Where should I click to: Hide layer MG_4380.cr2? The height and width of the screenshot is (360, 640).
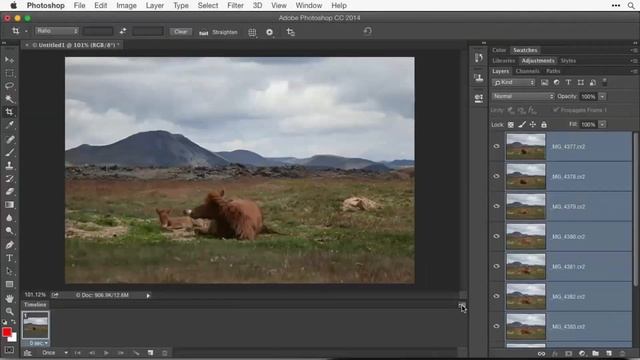496,236
